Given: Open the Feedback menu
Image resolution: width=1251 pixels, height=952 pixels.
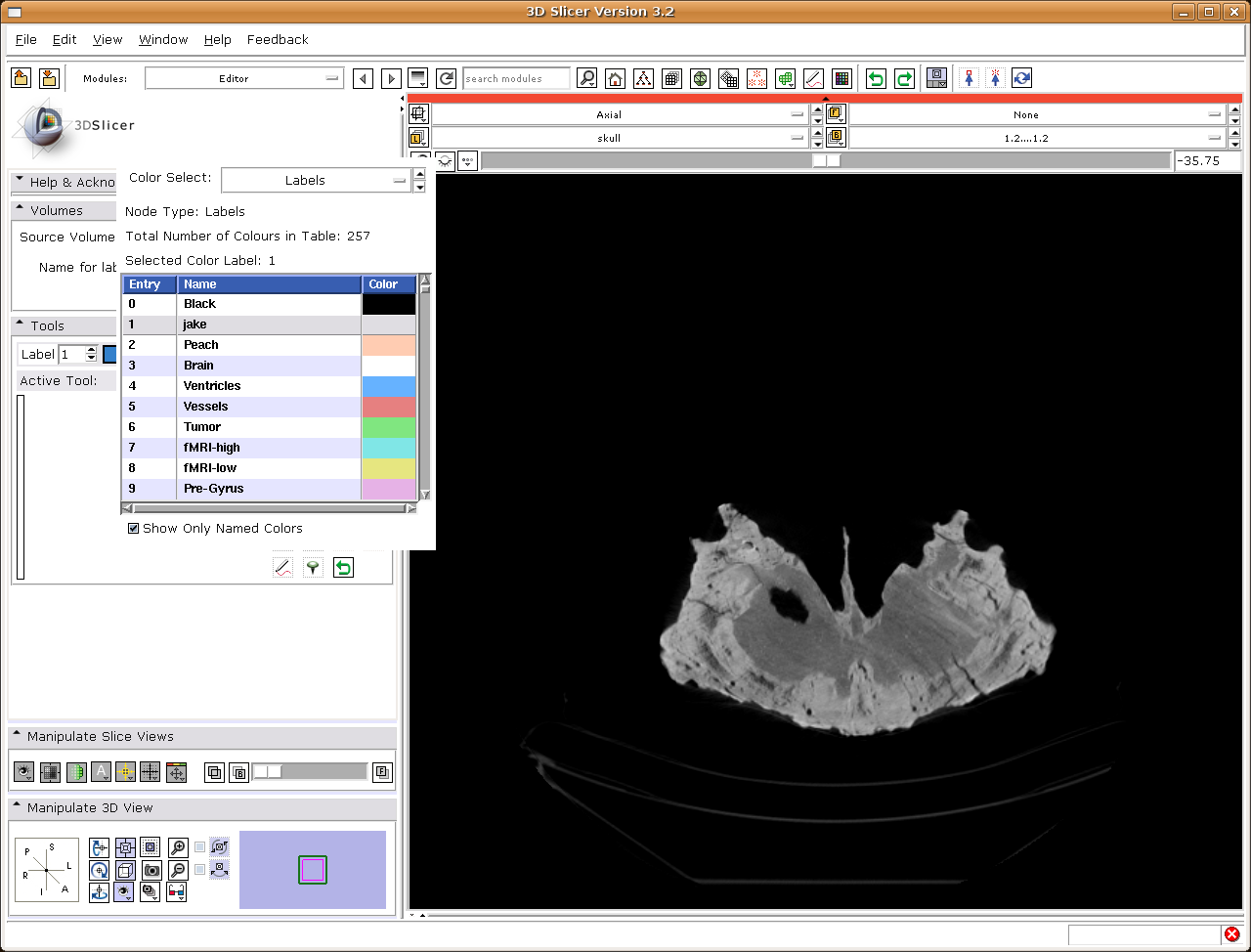Looking at the screenshot, I should [278, 40].
